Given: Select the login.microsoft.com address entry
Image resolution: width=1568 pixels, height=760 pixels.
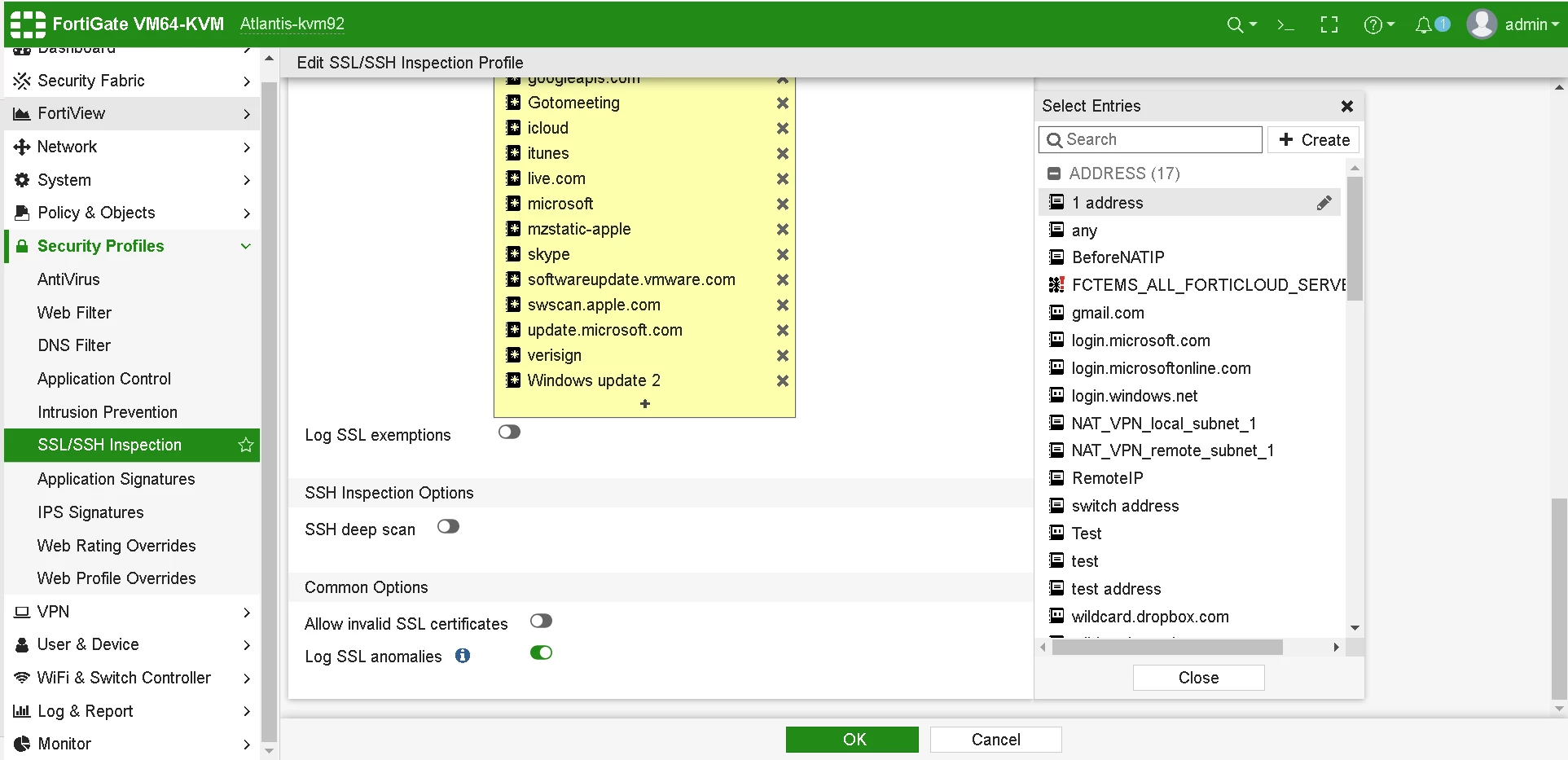Looking at the screenshot, I should click(1189, 340).
